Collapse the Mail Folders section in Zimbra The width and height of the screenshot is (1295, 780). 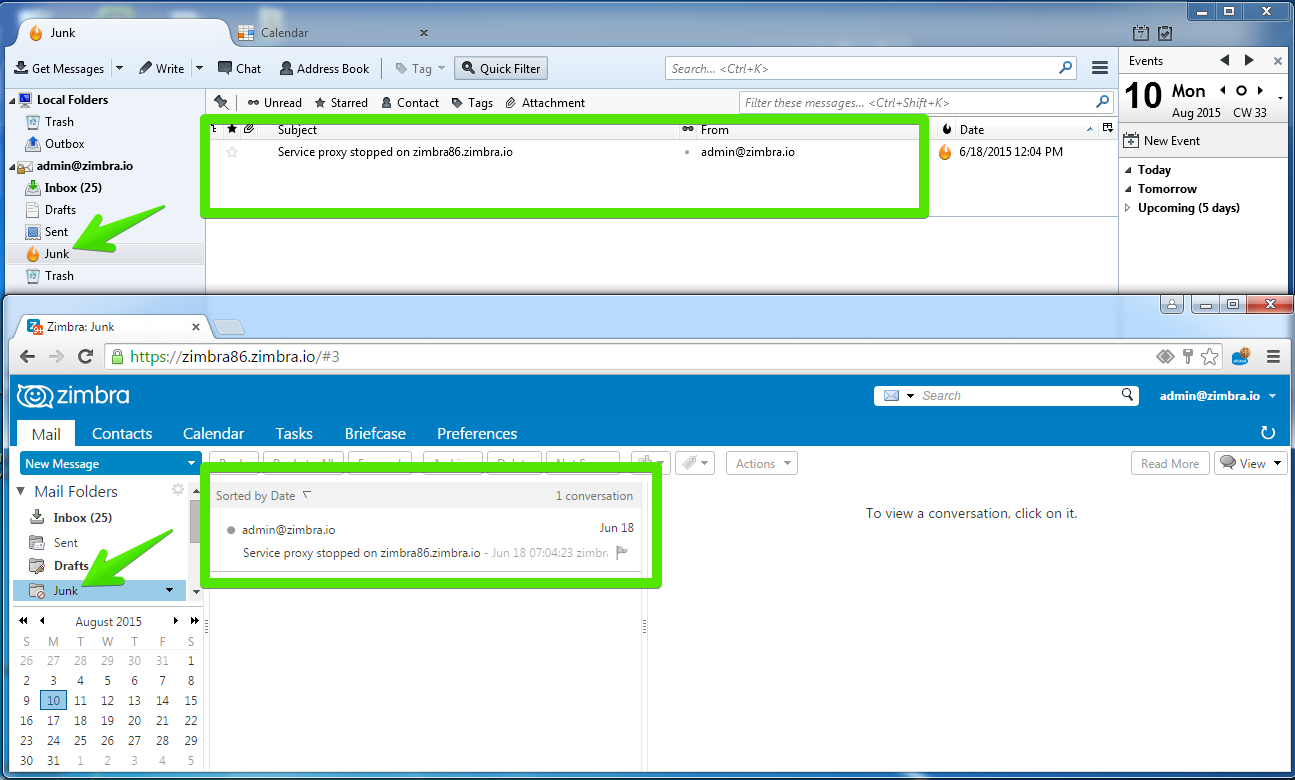(x=22, y=491)
